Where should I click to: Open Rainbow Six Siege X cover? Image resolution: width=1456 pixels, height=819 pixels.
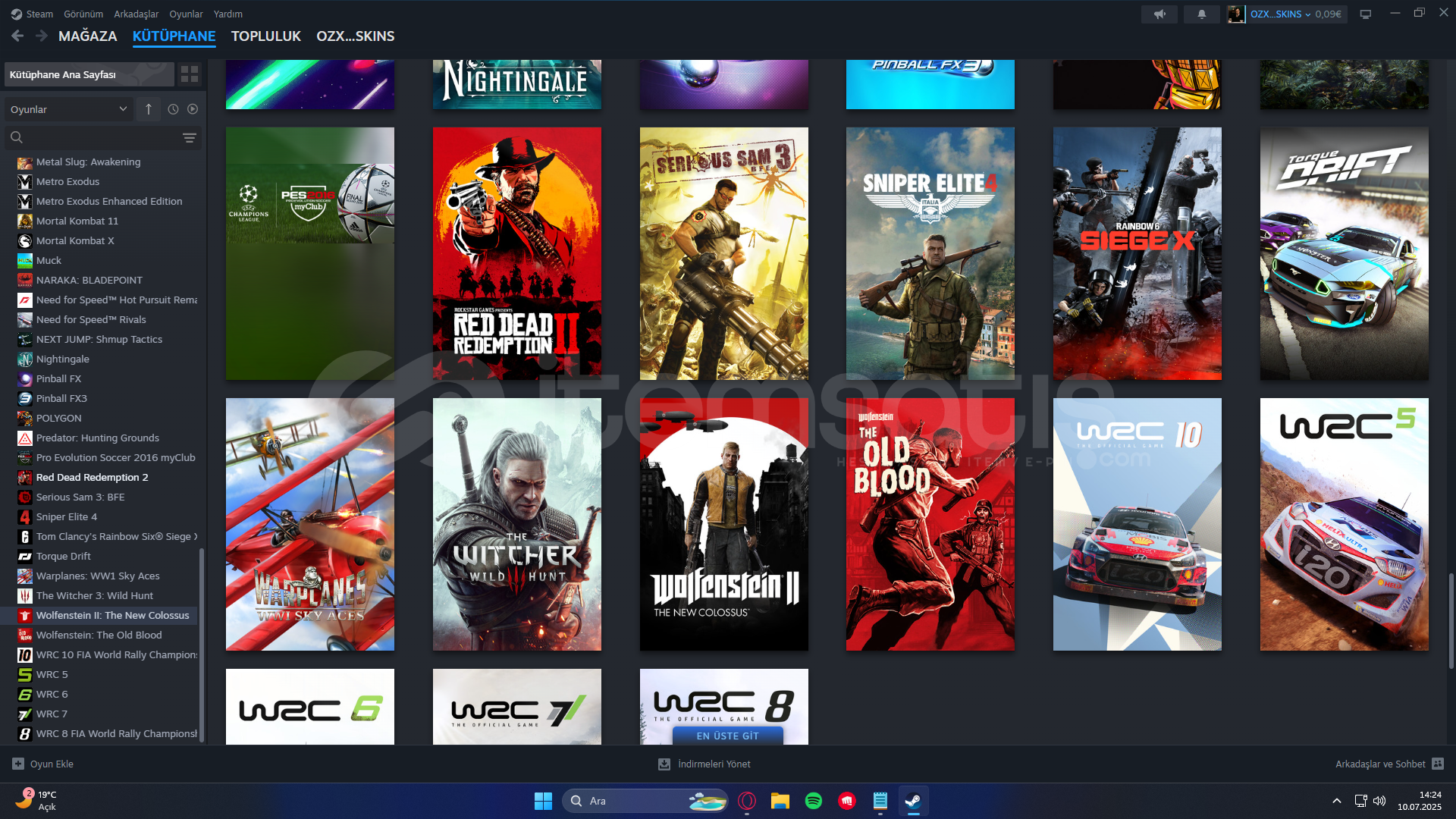point(1137,253)
